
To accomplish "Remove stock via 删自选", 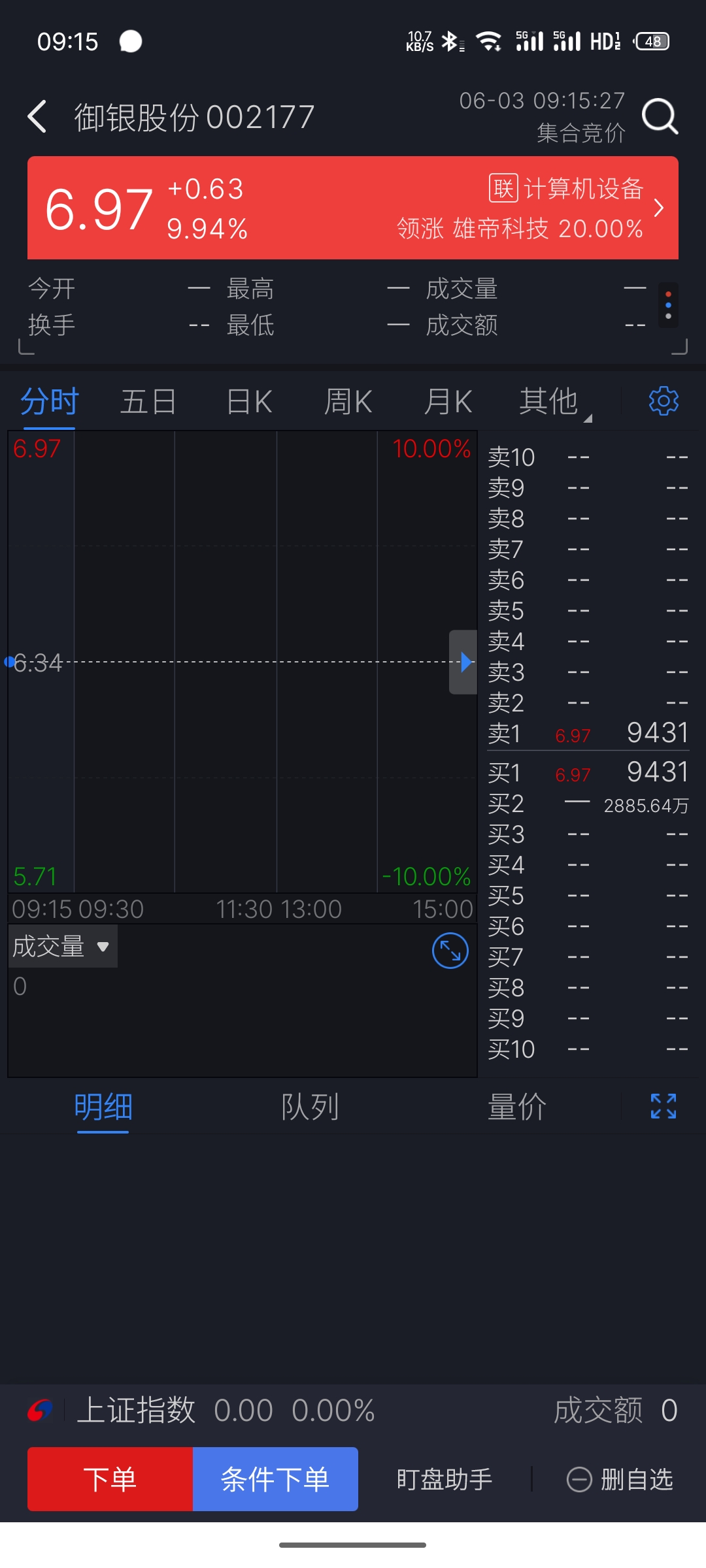I will [620, 1479].
